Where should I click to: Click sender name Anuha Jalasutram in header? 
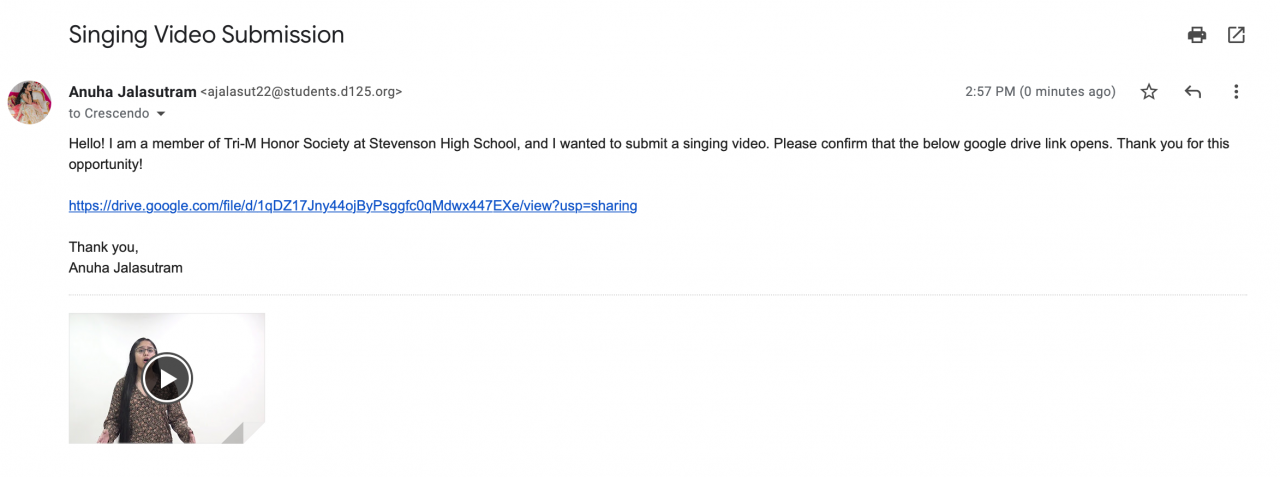(x=132, y=92)
